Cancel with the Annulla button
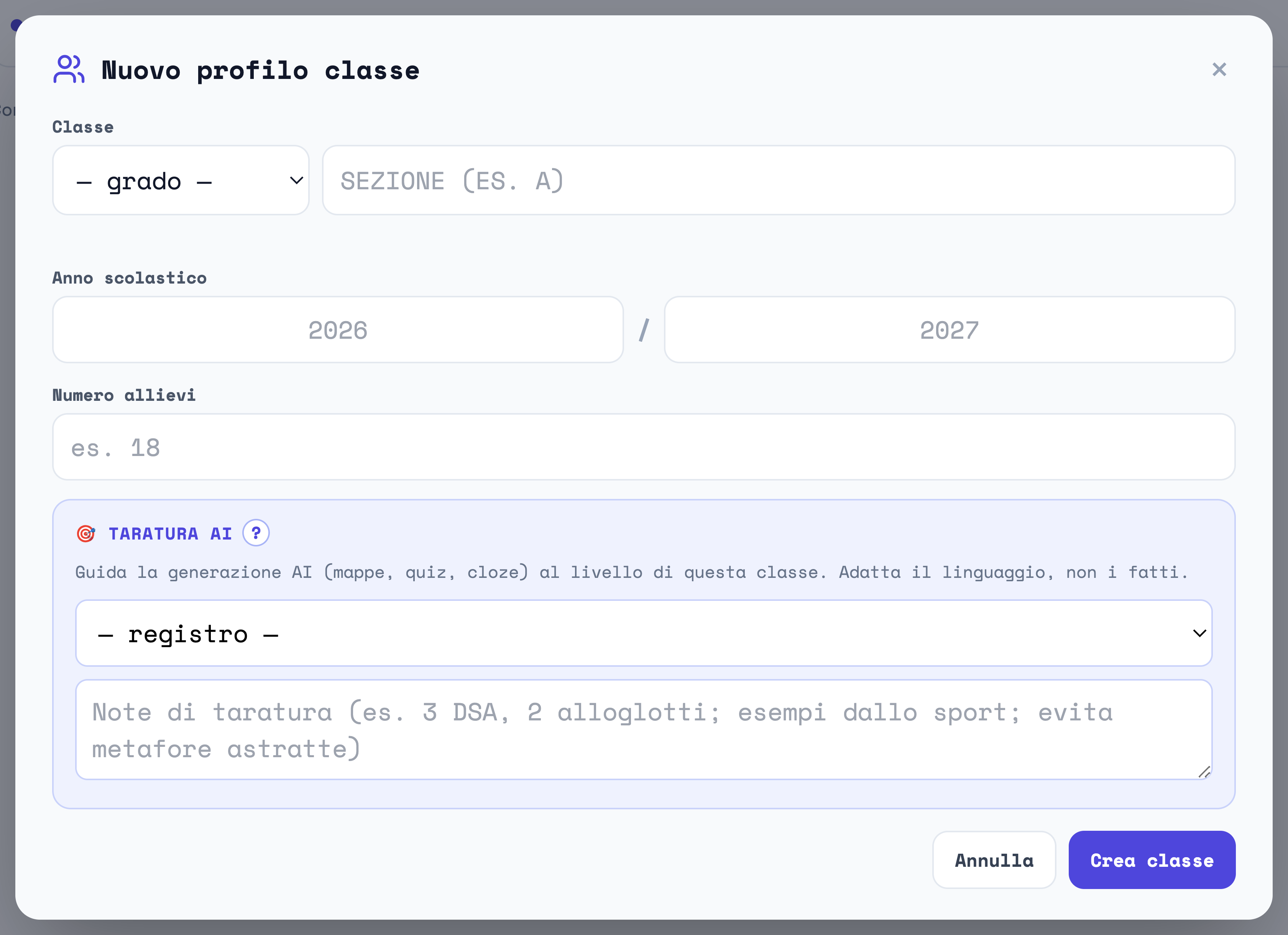 [x=994, y=860]
